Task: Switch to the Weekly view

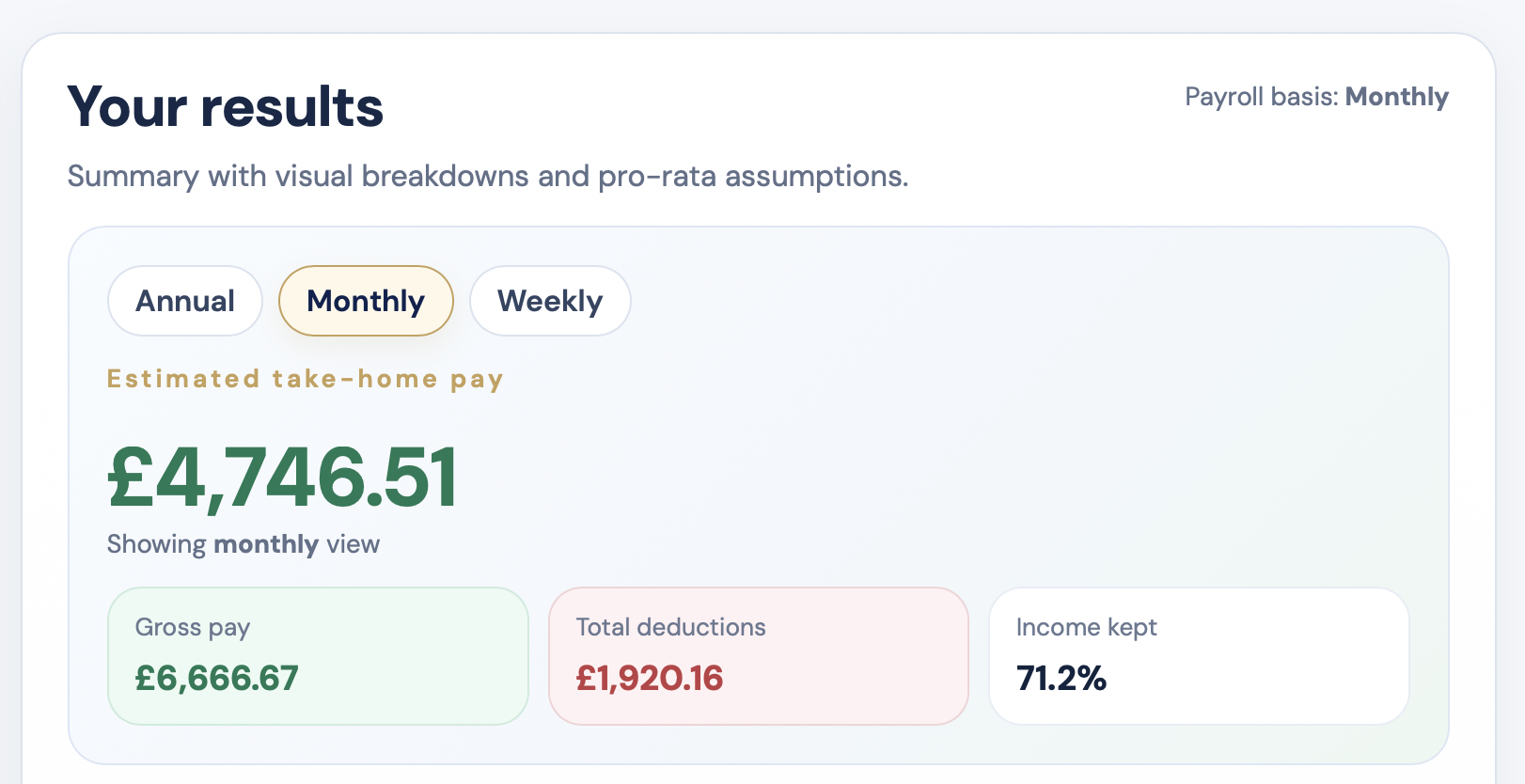Action: (550, 301)
